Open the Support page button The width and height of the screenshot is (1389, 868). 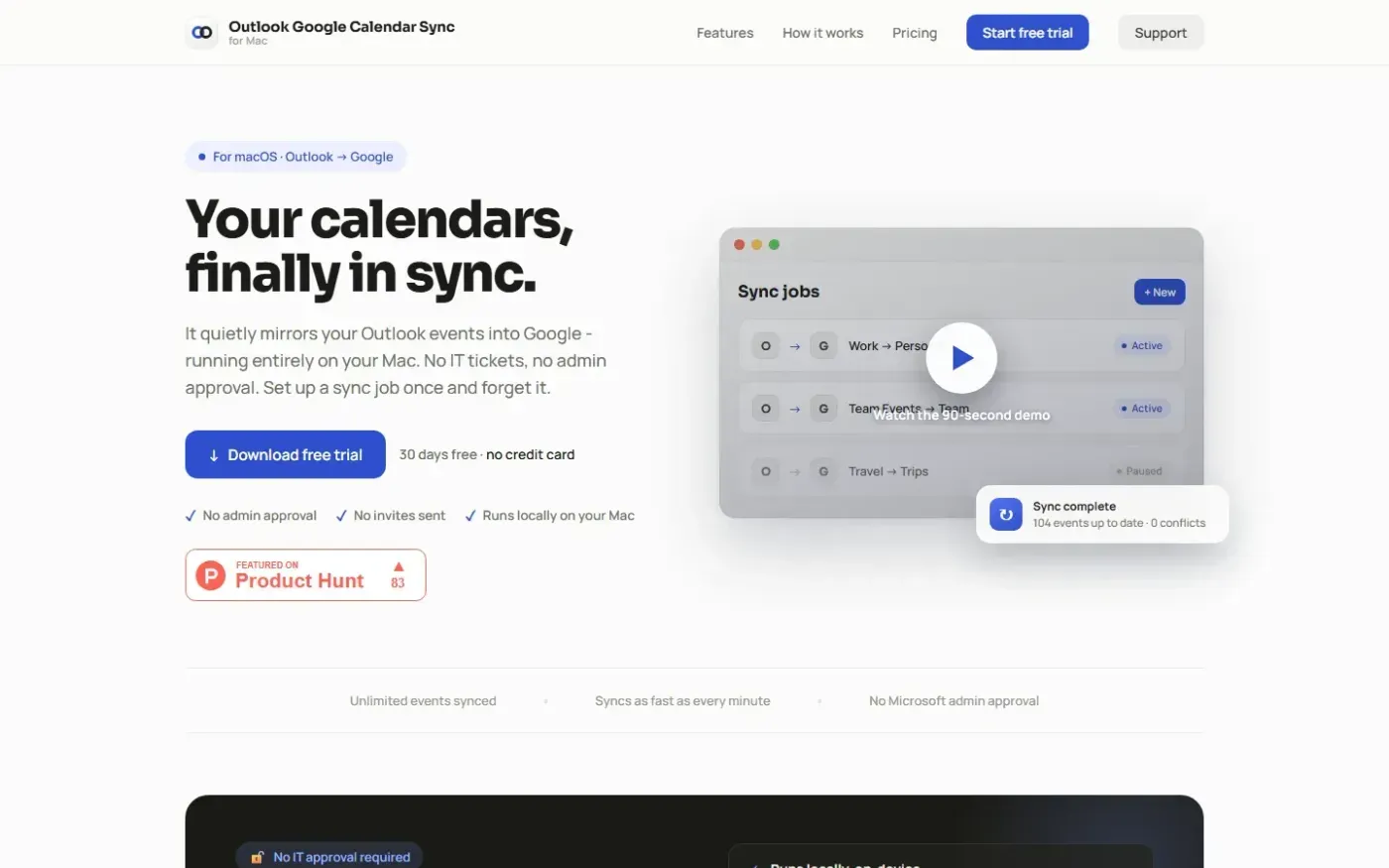[x=1161, y=33]
